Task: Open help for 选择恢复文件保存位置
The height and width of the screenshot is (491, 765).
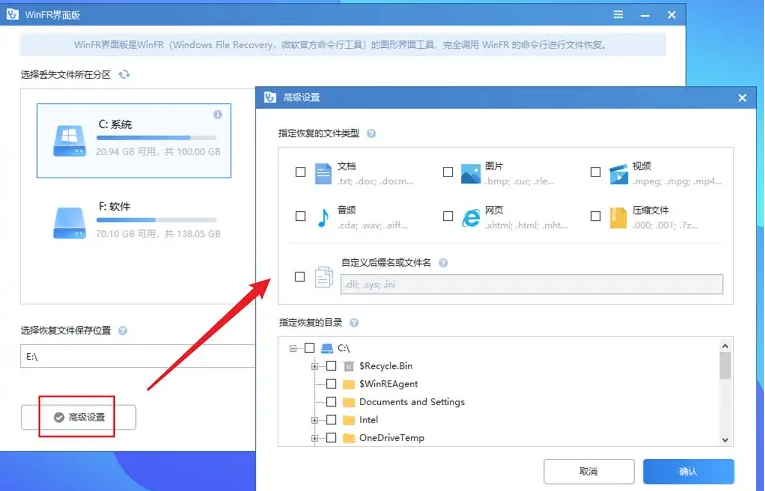Action: pyautogui.click(x=122, y=330)
